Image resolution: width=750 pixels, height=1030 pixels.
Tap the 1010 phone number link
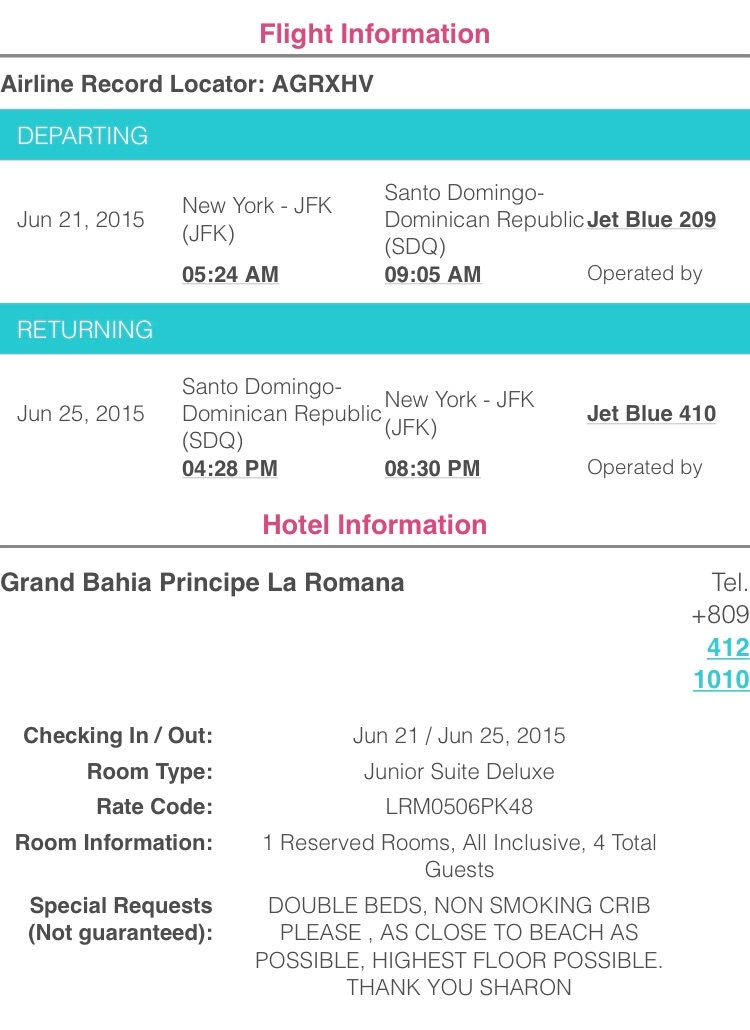click(x=721, y=680)
